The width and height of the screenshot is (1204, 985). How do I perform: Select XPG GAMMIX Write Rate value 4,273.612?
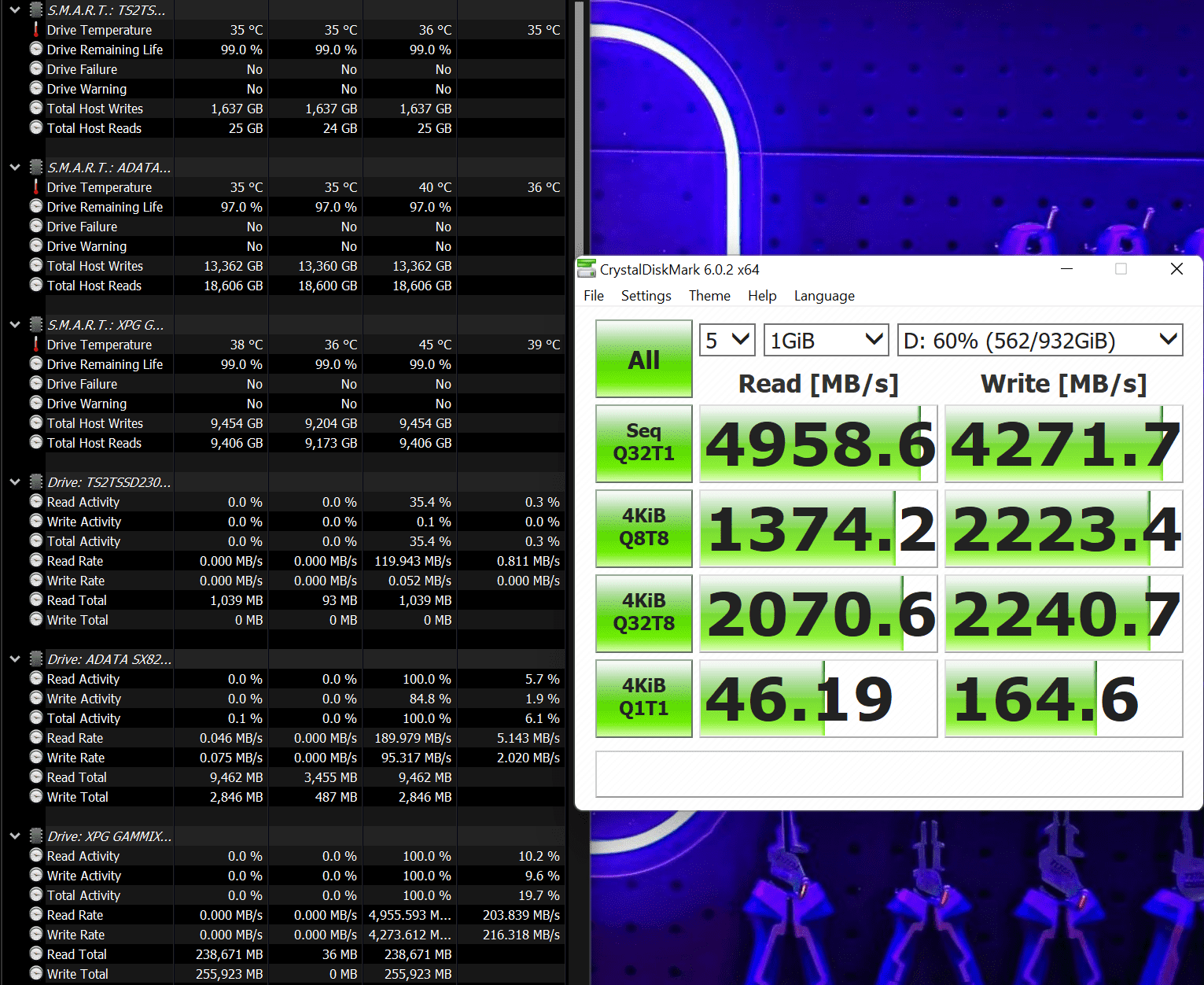tap(410, 935)
